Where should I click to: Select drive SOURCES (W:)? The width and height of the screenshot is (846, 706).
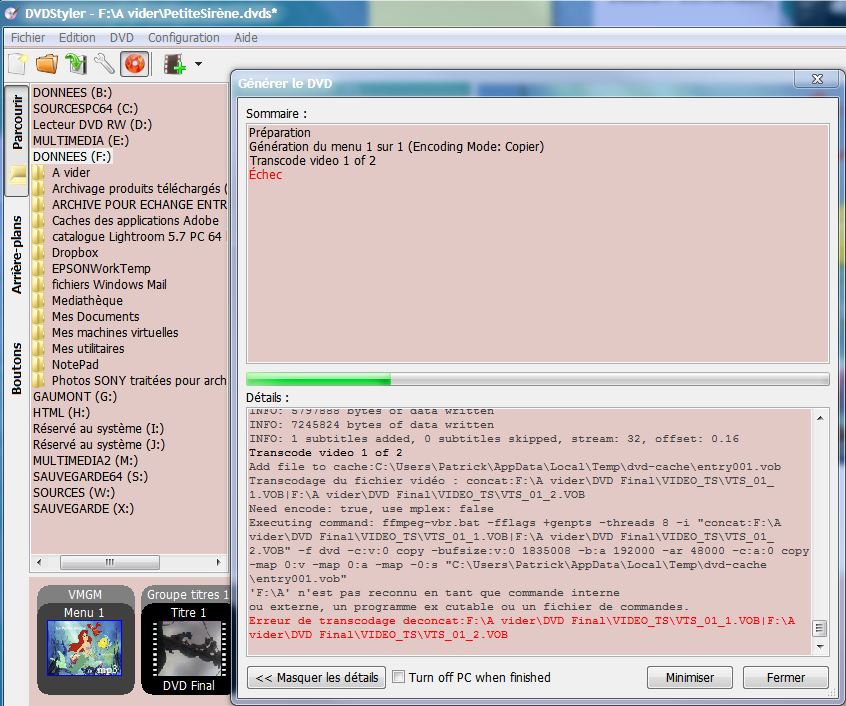click(x=73, y=493)
